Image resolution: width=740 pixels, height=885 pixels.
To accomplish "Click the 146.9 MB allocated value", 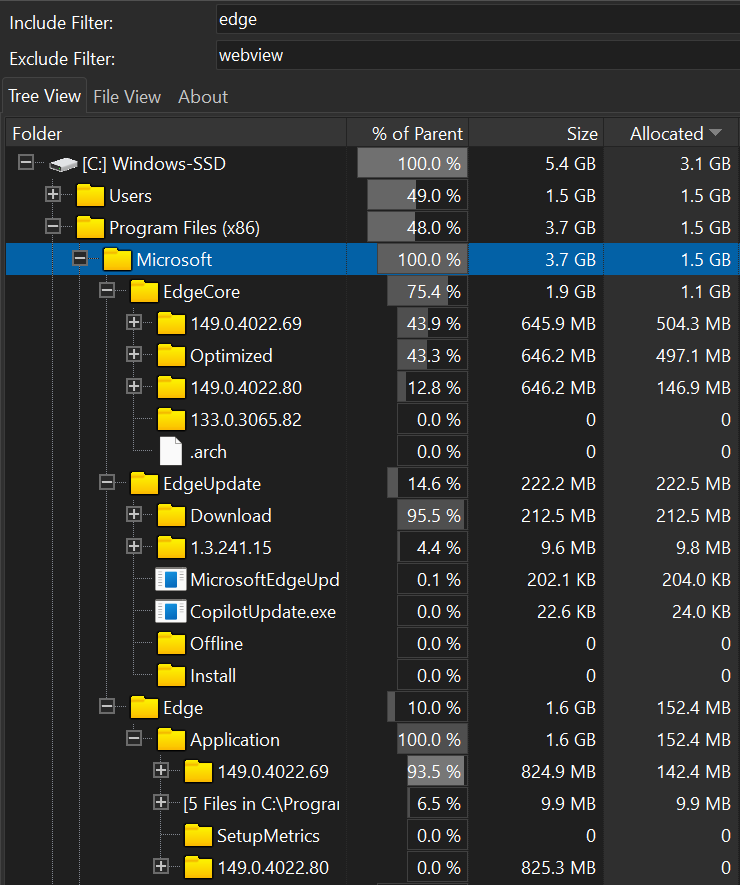I will point(693,388).
